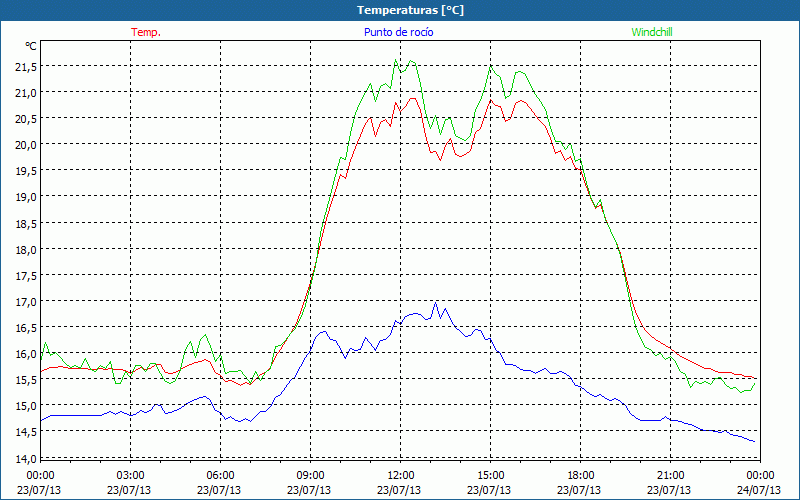
Task: Select the blue Punto de rocío legend label
Action: (x=398, y=32)
